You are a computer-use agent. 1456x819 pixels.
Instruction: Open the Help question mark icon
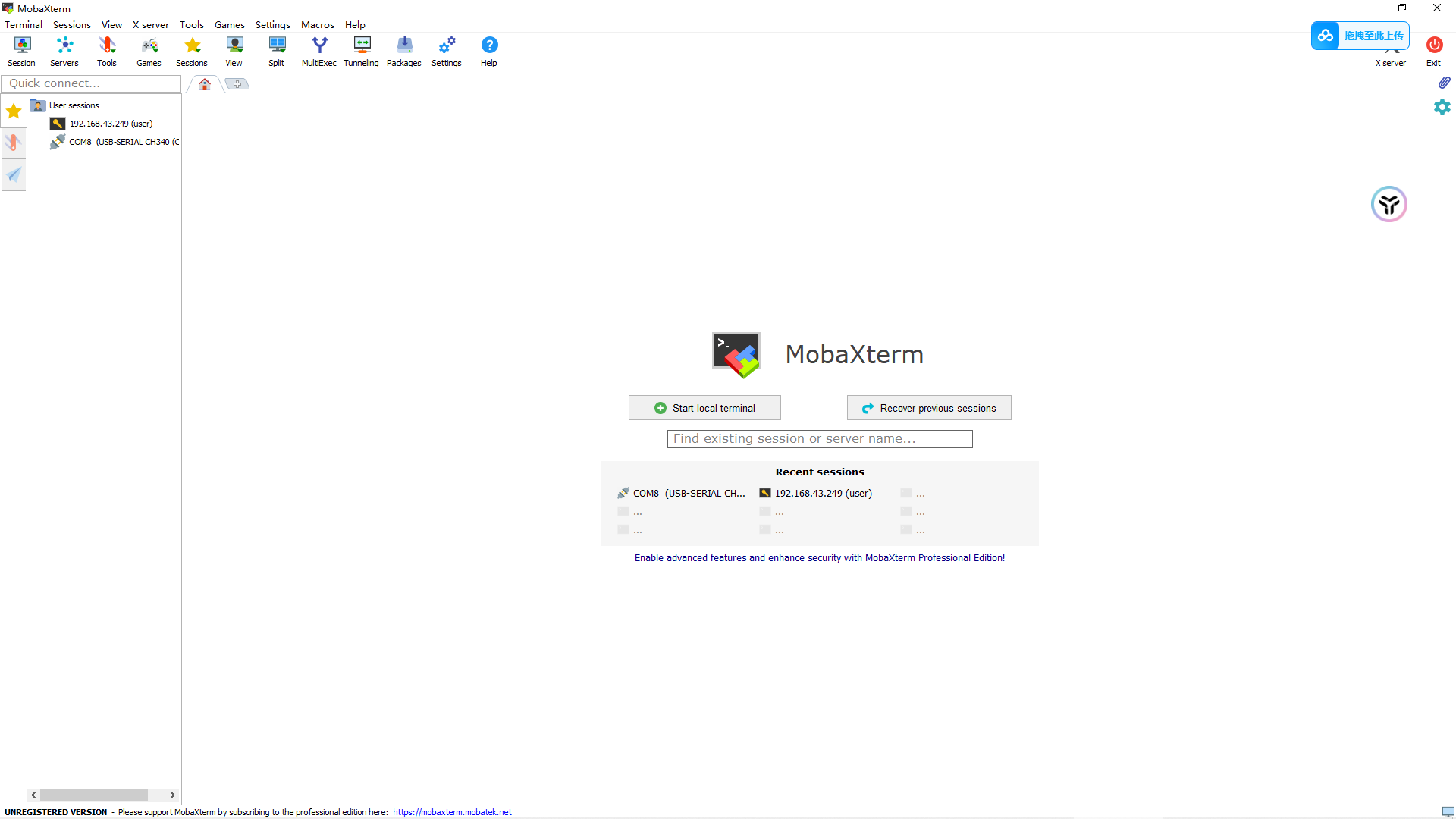(x=489, y=52)
